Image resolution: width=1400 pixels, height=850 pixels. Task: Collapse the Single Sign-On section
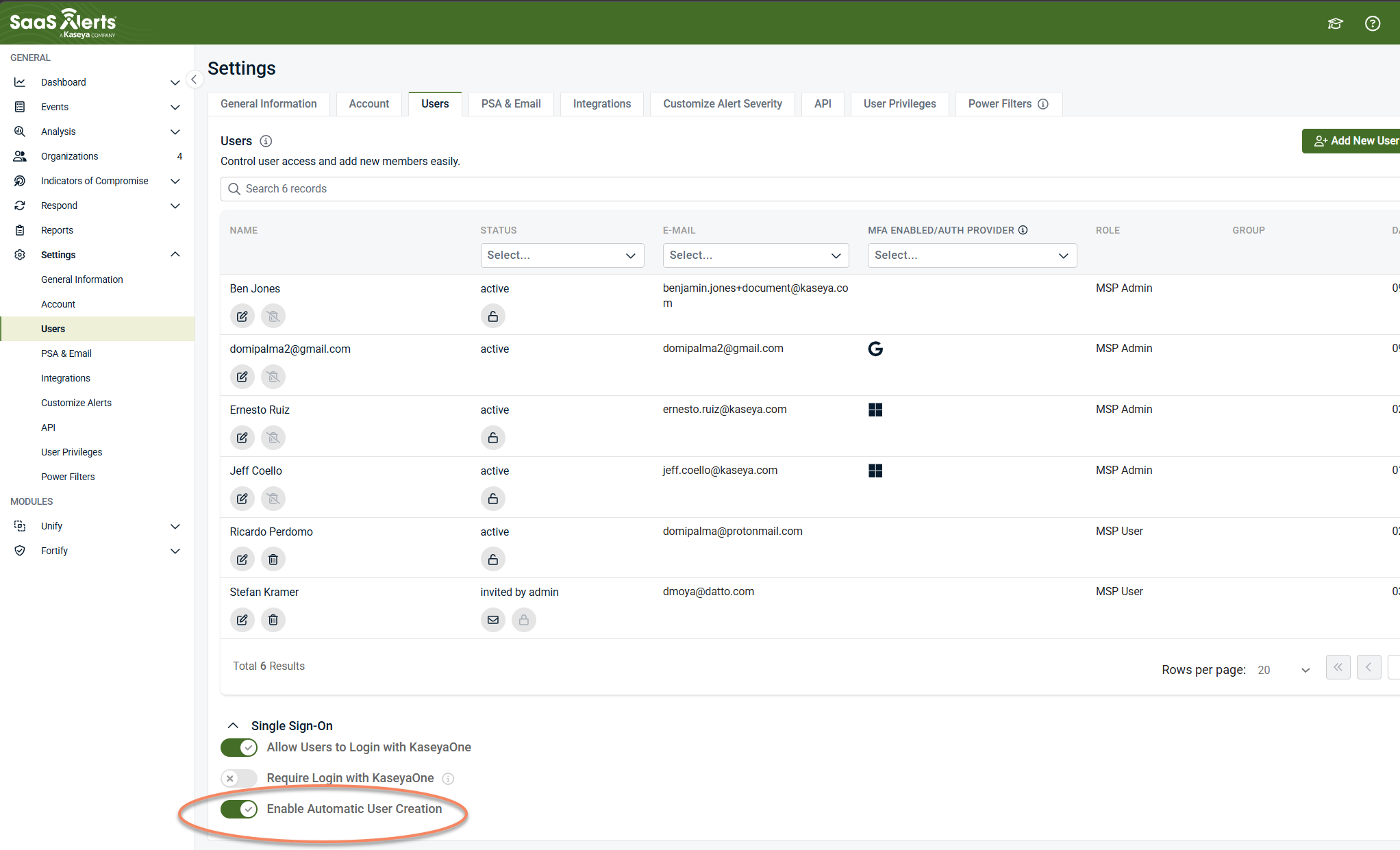(233, 725)
